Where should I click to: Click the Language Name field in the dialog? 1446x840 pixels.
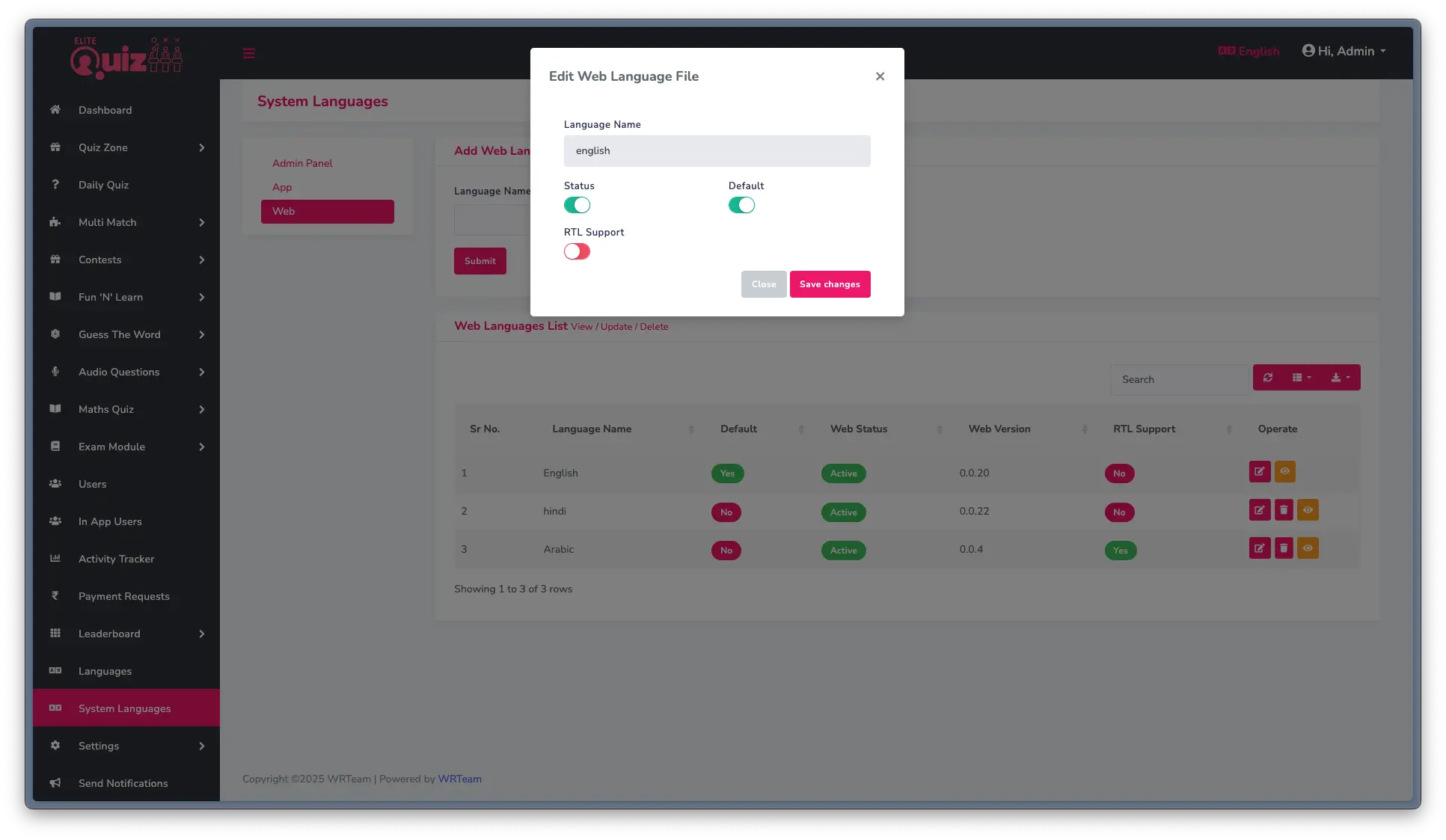pos(717,151)
